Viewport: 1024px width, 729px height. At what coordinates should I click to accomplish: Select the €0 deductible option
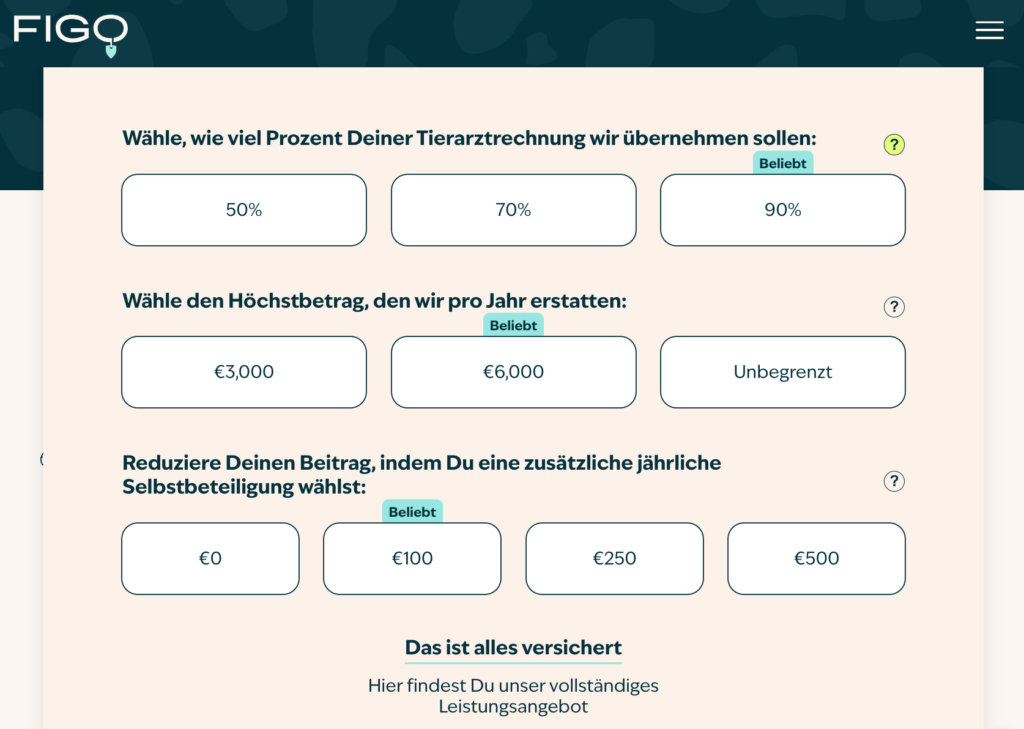[210, 558]
